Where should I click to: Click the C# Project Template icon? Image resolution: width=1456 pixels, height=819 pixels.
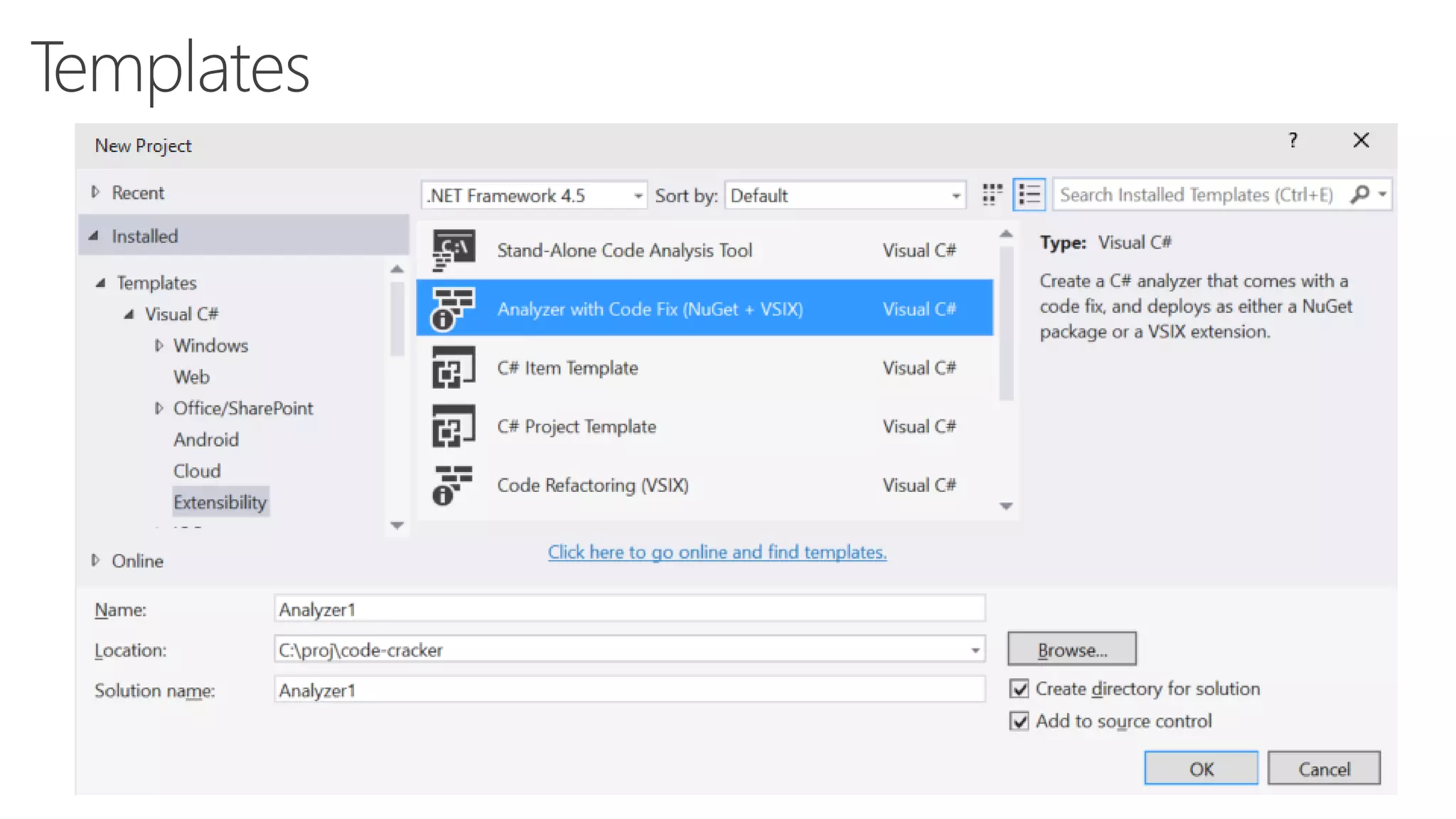point(453,427)
